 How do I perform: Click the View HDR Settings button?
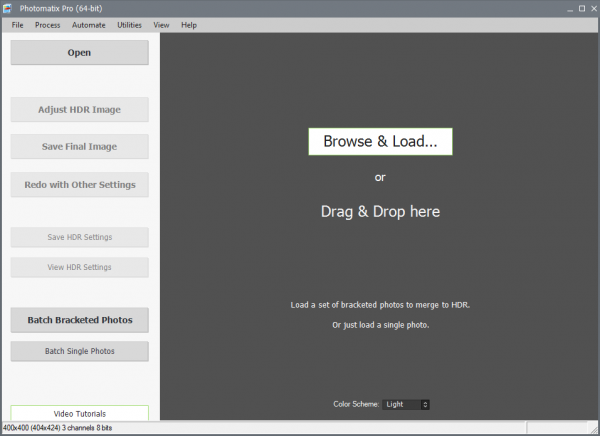79,267
